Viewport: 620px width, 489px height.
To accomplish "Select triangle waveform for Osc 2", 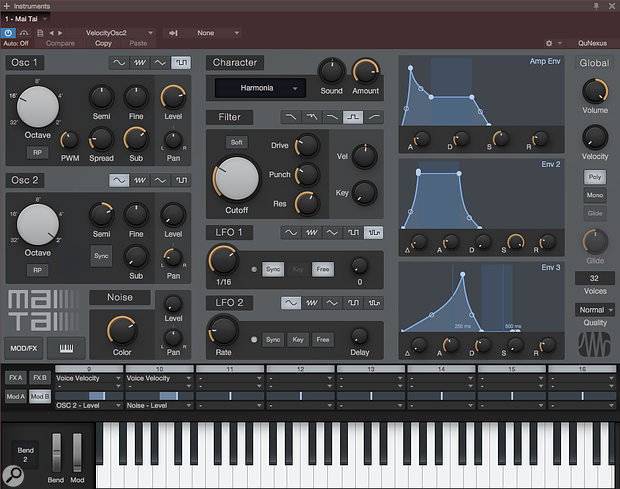I will tap(160, 180).
